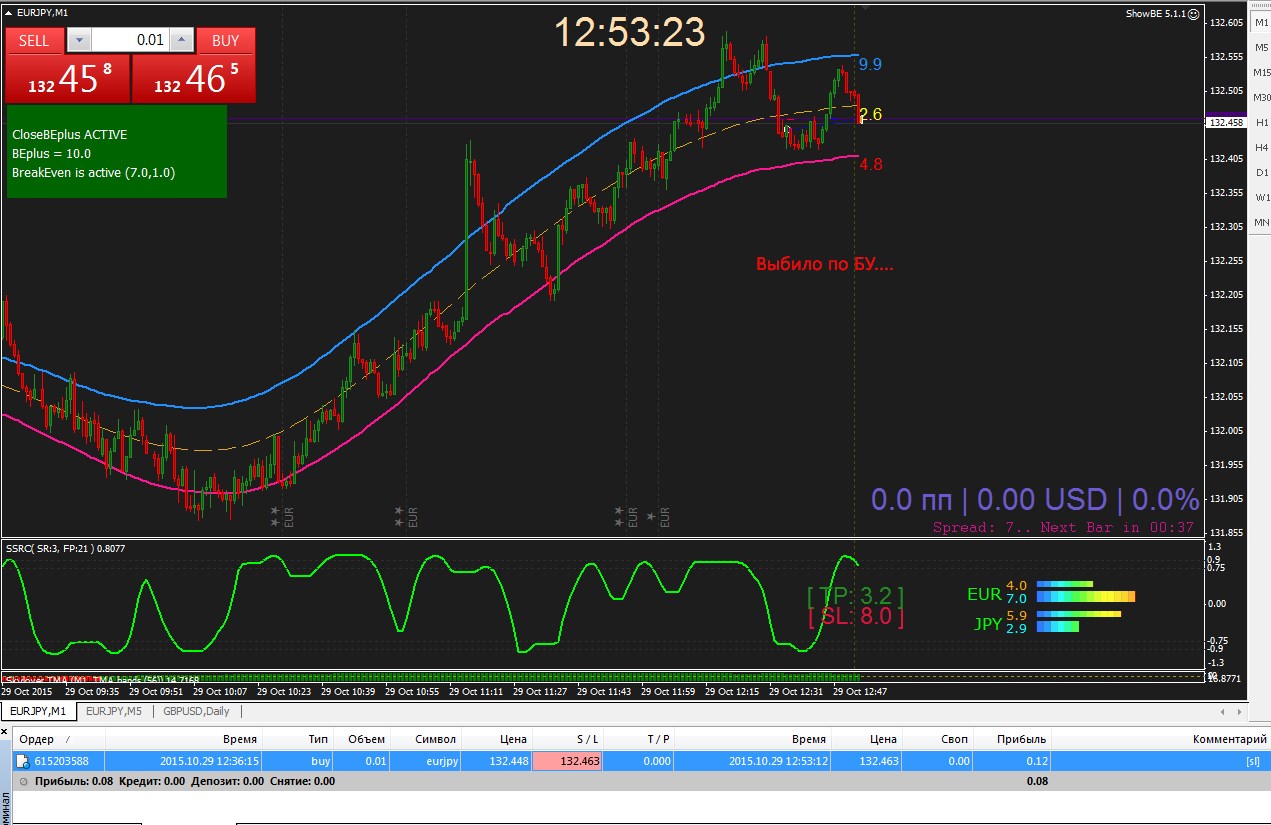Click the EUR news marker near 11:59
1271x825 pixels.
[x=658, y=516]
